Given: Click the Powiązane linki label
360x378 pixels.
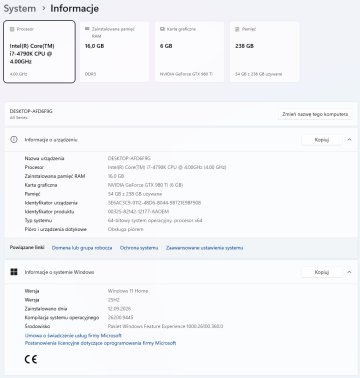Looking at the screenshot, I should pos(27,247).
